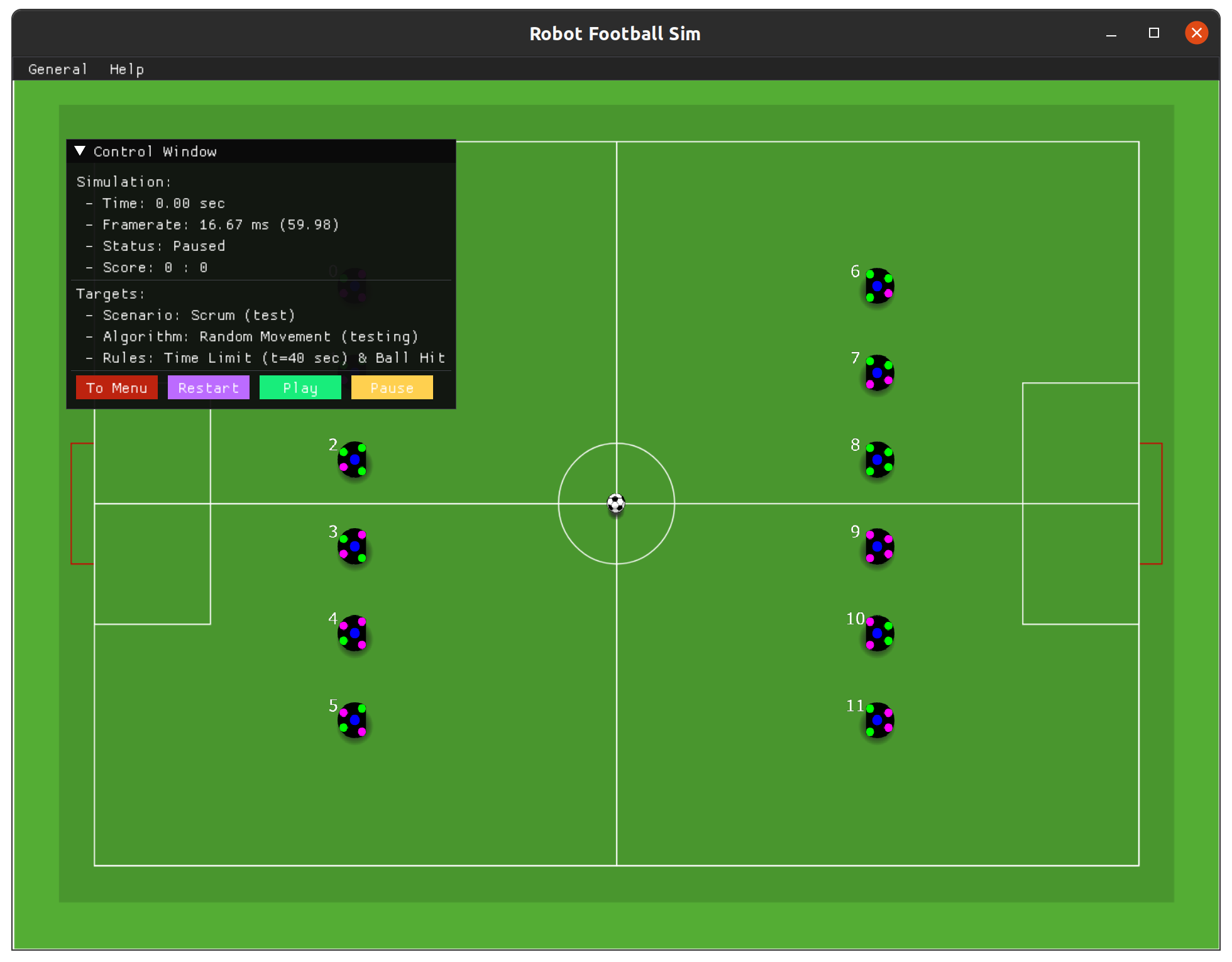Image resolution: width=1232 pixels, height=962 pixels.
Task: Select robot number 2 on the left team
Action: coord(353,460)
